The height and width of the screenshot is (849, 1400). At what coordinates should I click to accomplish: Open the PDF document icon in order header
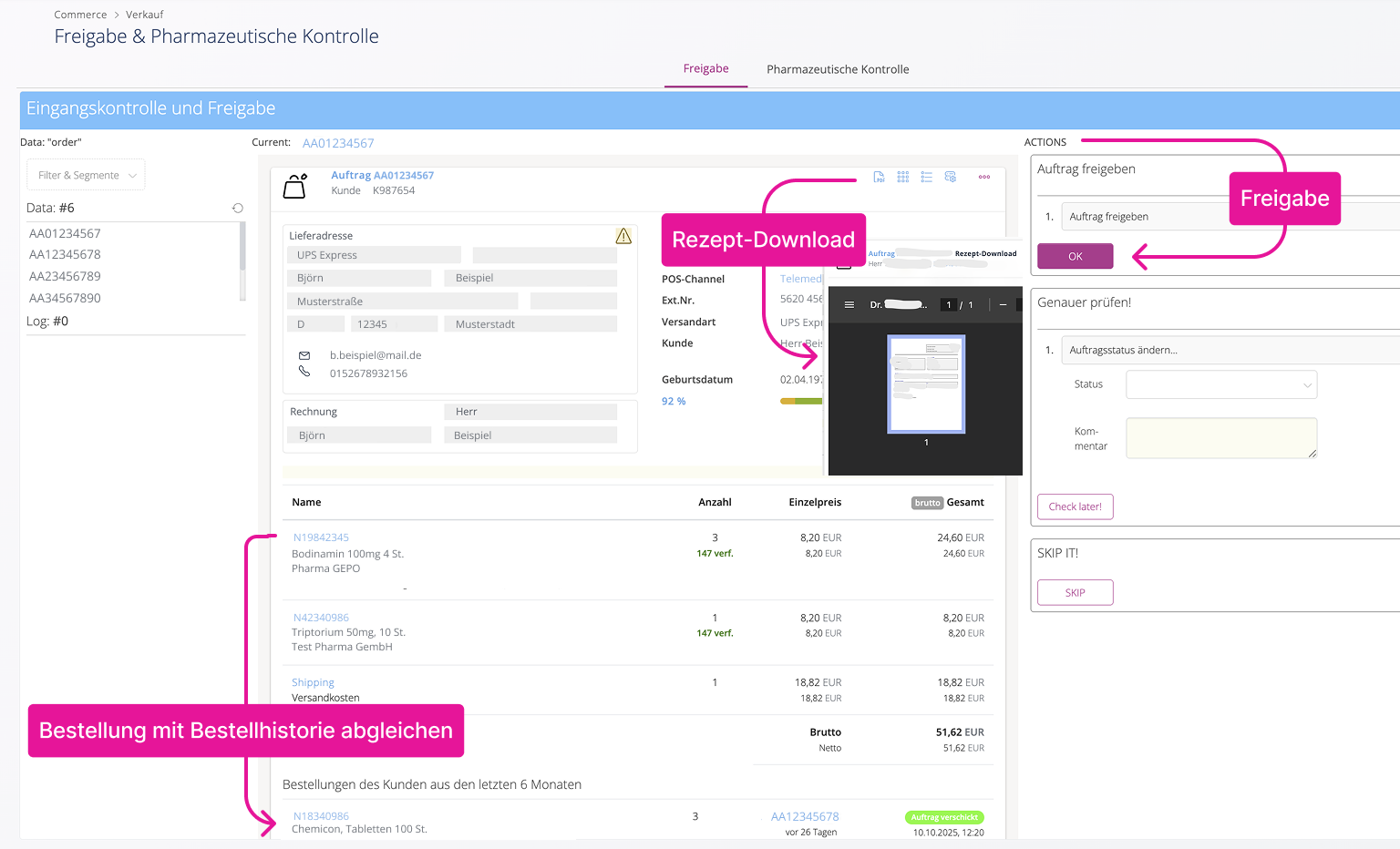(879, 177)
